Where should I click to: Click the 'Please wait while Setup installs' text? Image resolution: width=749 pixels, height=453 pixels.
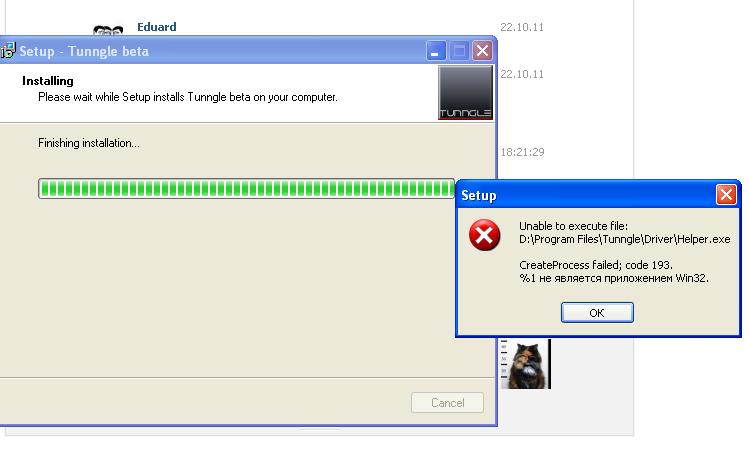tap(188, 97)
